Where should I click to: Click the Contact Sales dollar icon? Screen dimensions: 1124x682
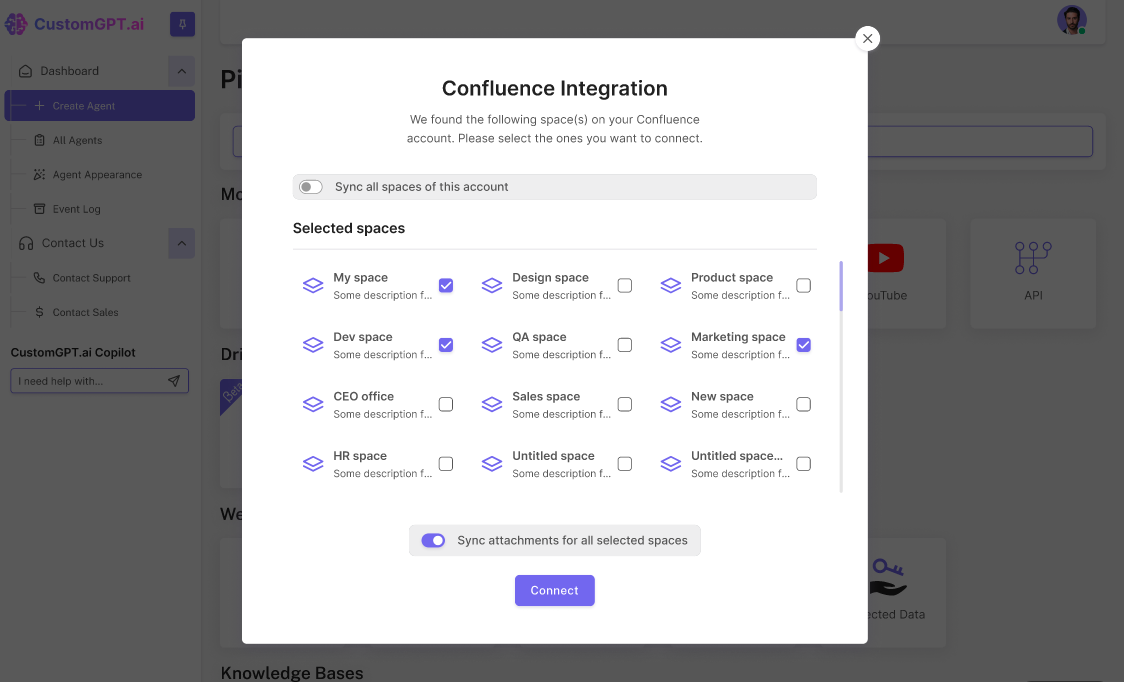click(39, 312)
